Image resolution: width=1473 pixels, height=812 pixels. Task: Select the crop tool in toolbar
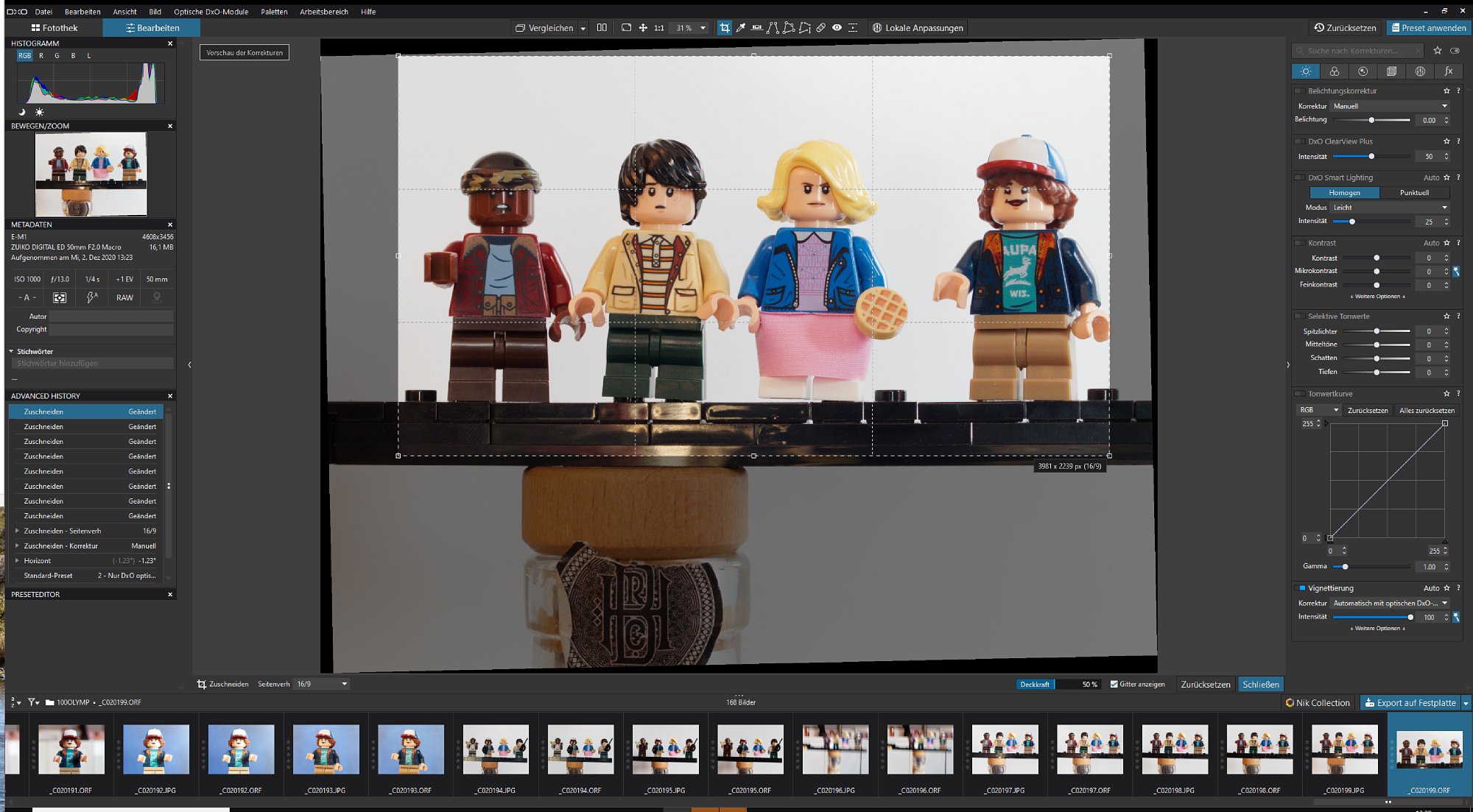point(725,28)
